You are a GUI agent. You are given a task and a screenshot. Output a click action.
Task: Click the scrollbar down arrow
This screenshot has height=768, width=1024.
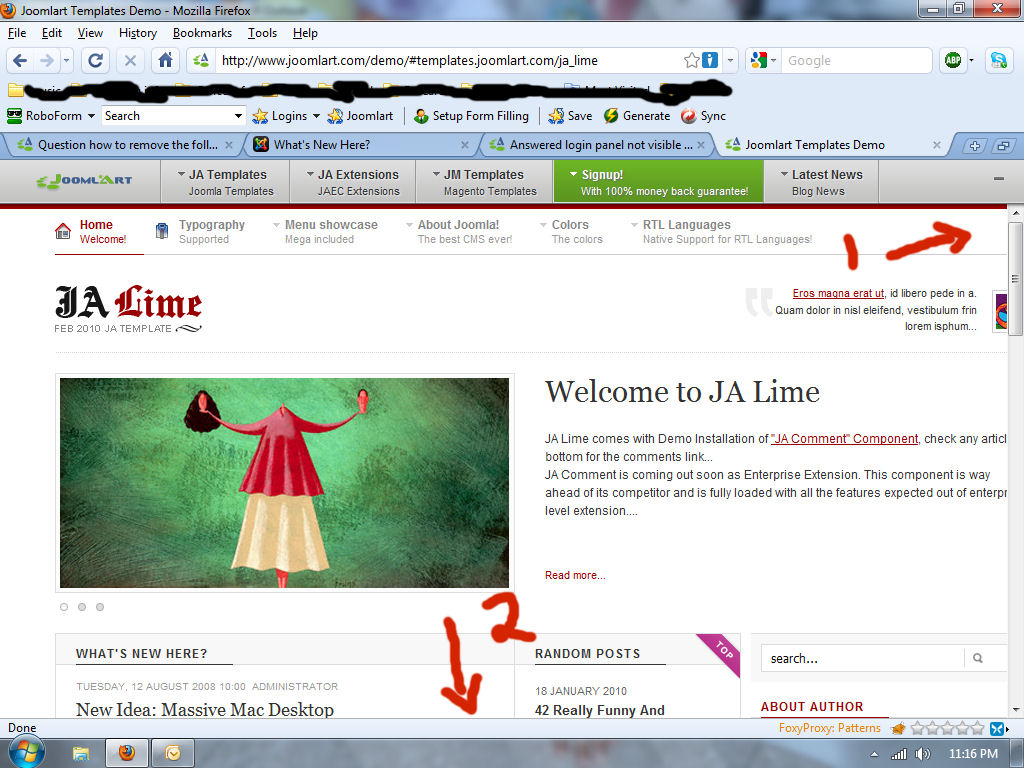pos(1016,710)
